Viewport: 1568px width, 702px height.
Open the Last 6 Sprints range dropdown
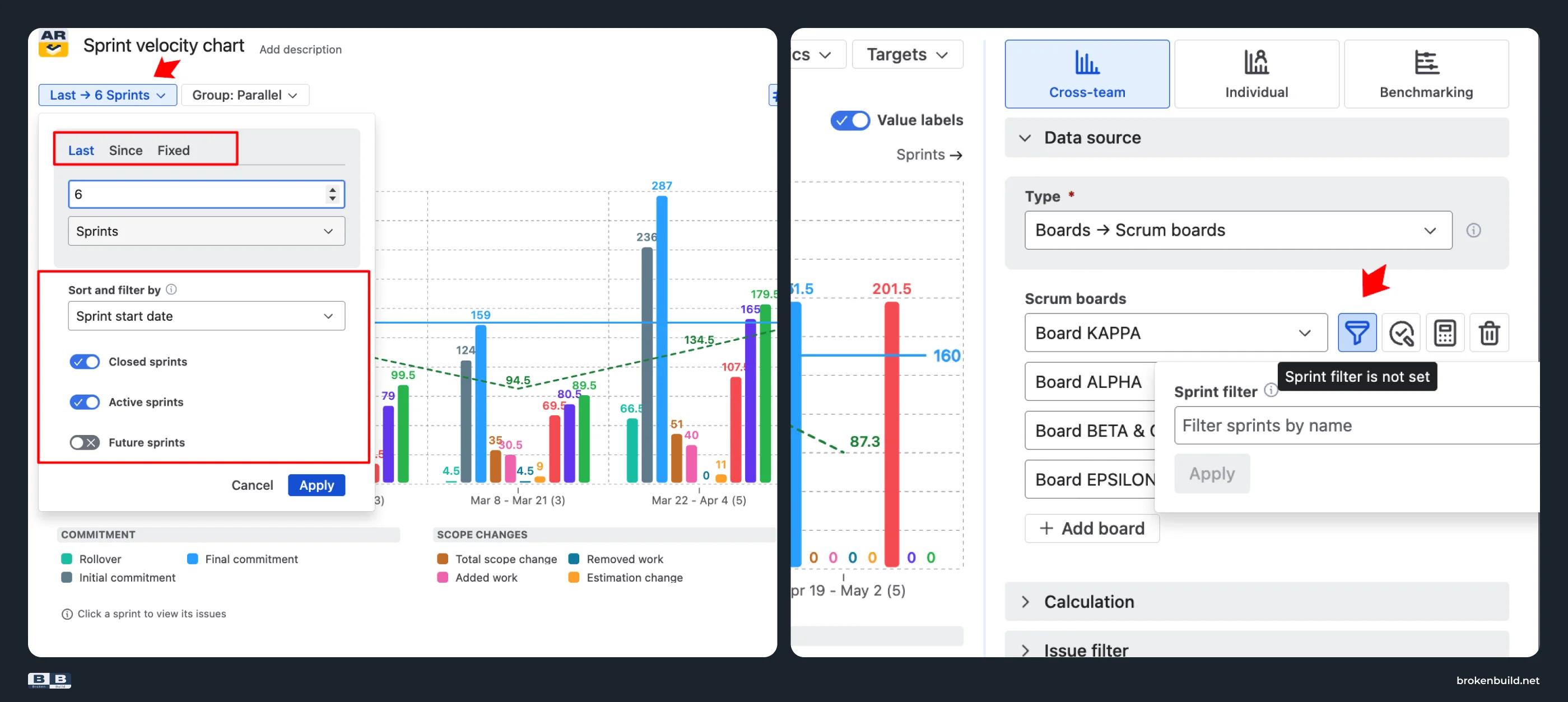click(x=108, y=95)
